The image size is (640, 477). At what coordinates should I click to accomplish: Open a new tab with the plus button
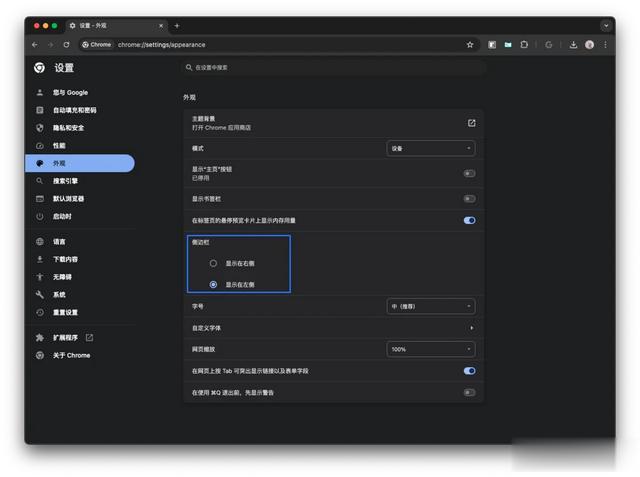[177, 26]
